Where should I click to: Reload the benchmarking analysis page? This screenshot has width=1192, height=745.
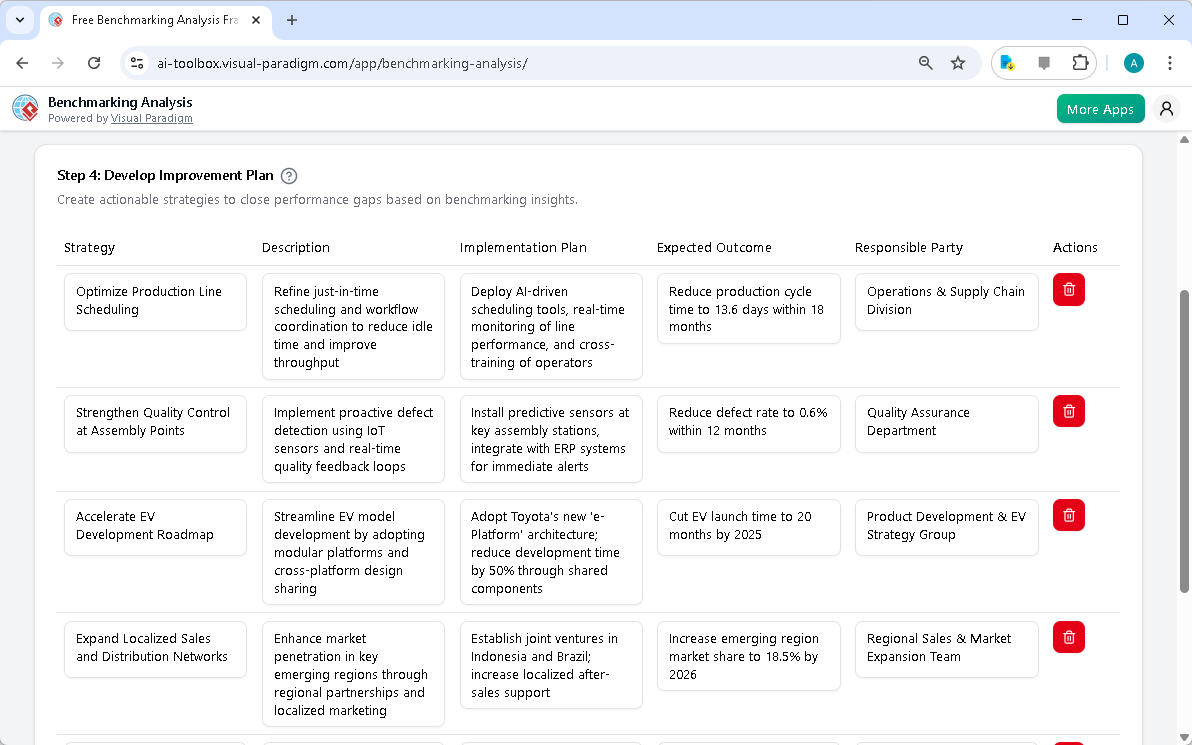coord(94,62)
